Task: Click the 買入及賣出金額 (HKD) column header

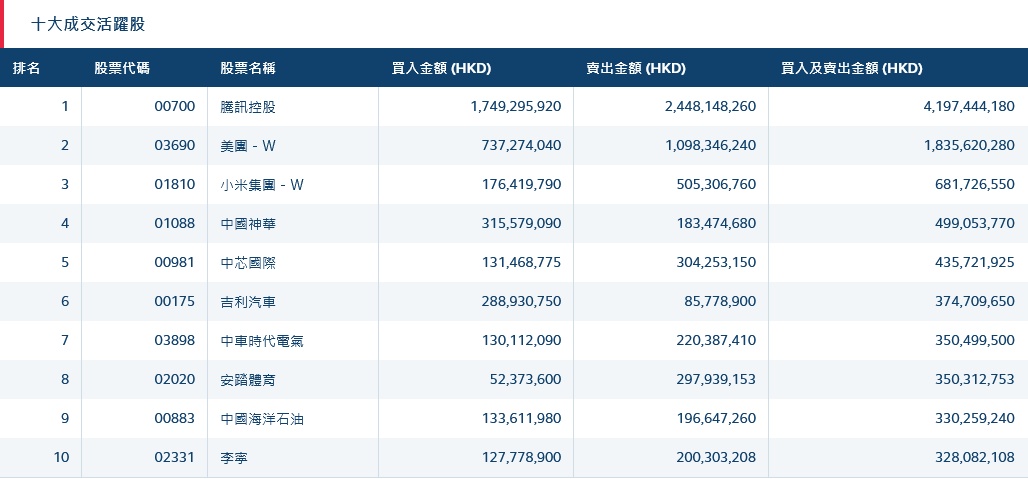Action: (x=852, y=68)
